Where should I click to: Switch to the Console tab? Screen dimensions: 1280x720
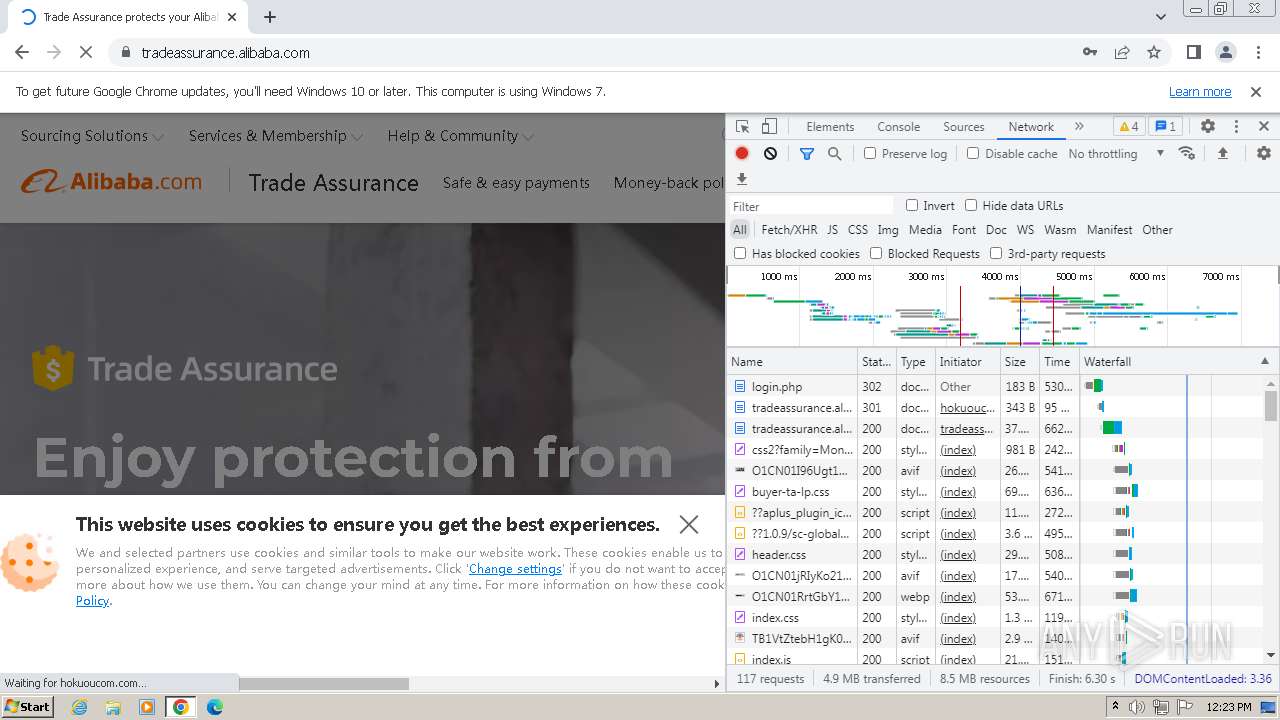[x=898, y=127]
